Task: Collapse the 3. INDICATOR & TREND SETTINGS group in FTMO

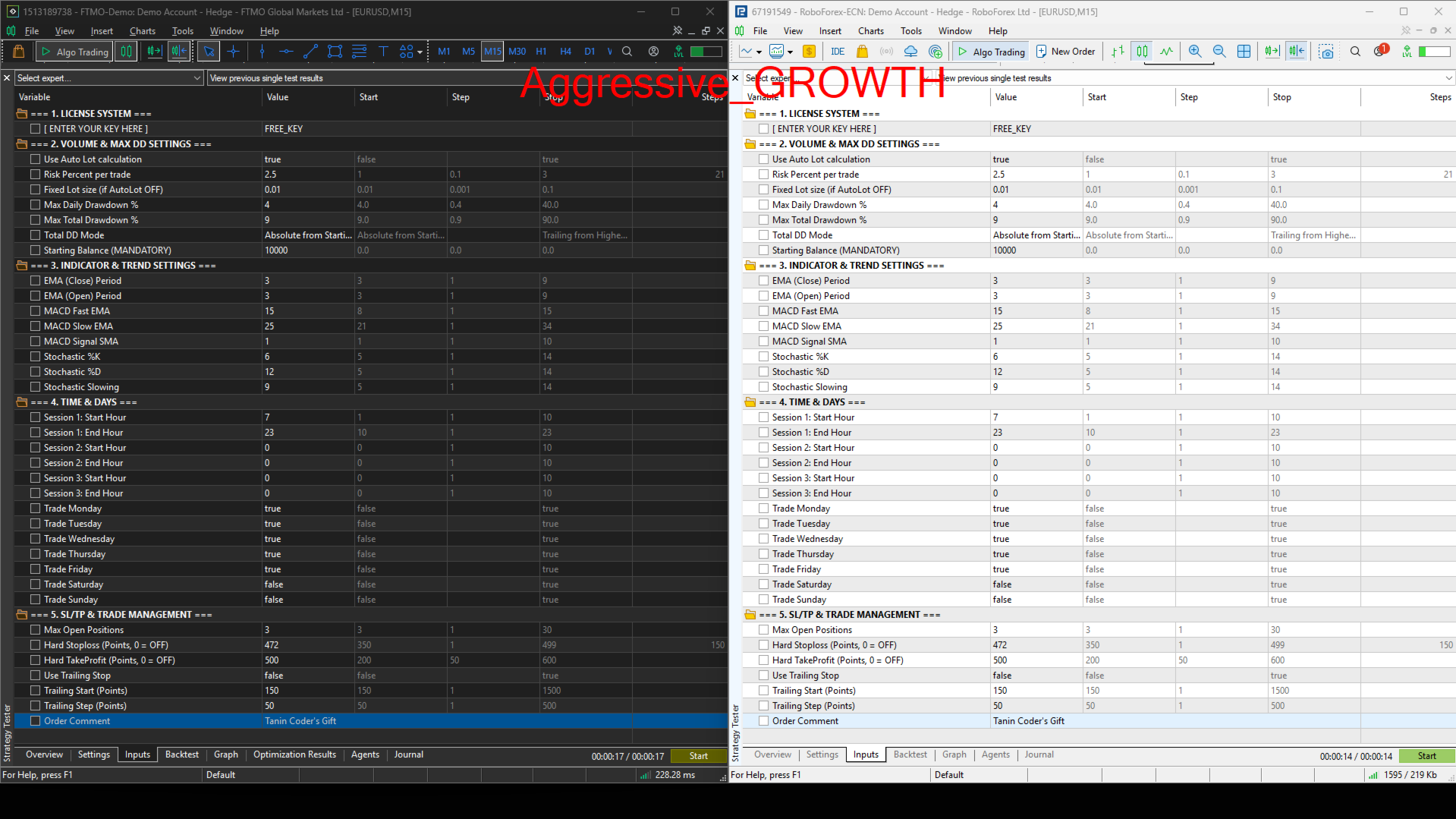Action: tap(21, 266)
